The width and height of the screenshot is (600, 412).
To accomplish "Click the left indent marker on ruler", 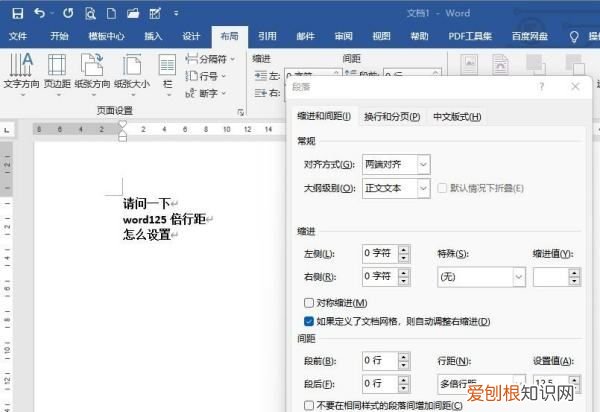I will pos(122,137).
